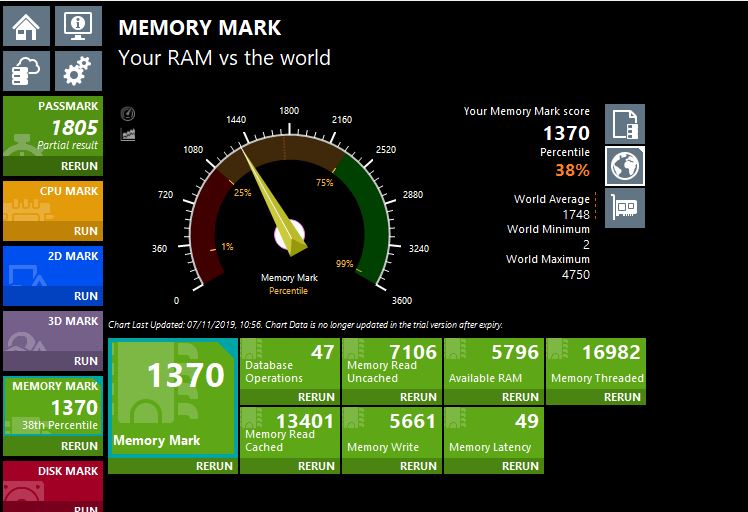
Task: Rerun the PassMark overall test
Action: [53, 166]
